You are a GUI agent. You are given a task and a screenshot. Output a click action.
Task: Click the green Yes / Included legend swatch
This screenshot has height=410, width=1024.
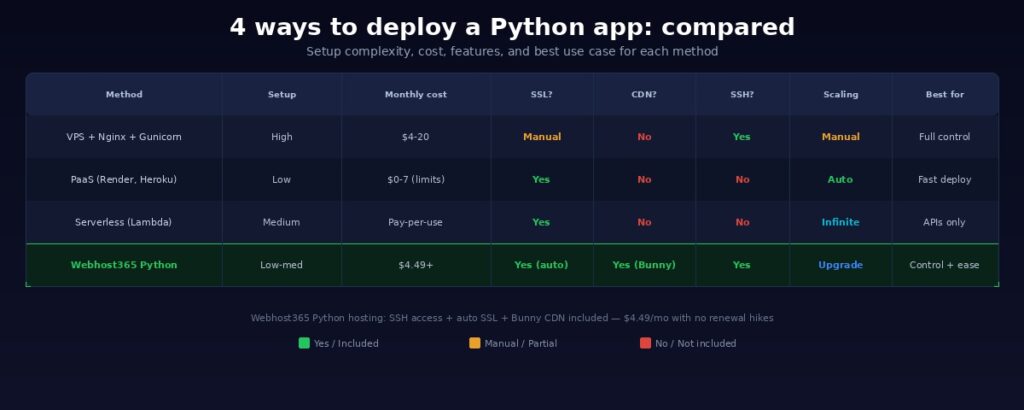[x=304, y=343]
